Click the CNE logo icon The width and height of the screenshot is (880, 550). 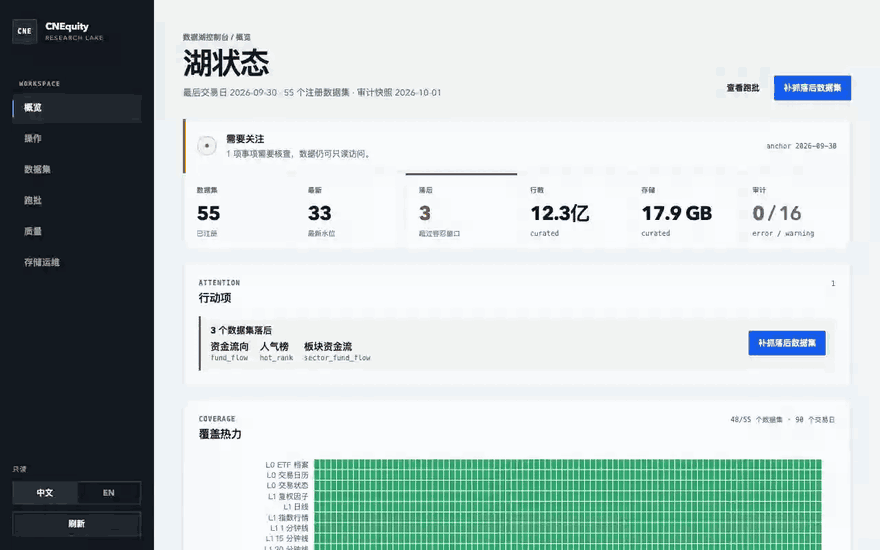coord(25,31)
